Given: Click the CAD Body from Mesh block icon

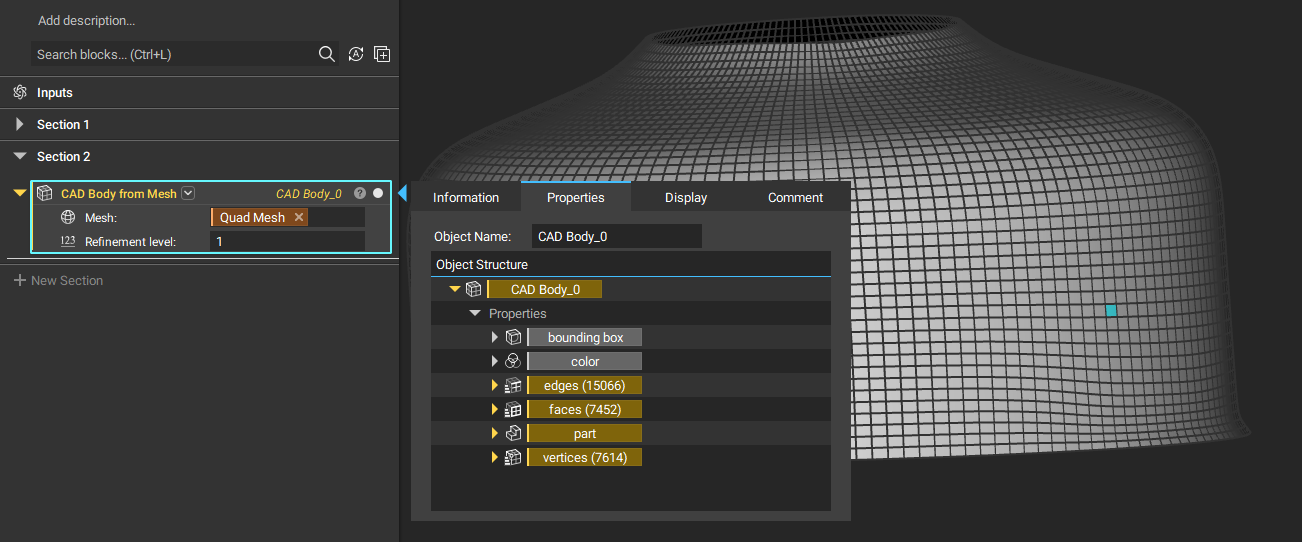Looking at the screenshot, I should (45, 193).
